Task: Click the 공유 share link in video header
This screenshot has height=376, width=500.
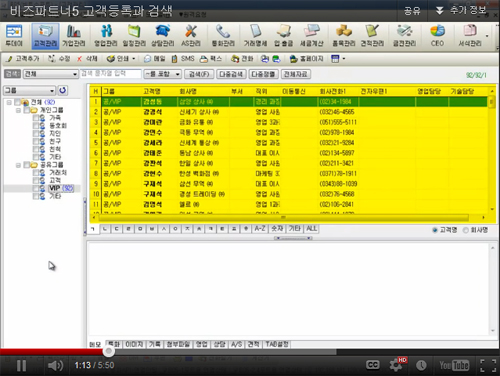Action: pos(412,11)
